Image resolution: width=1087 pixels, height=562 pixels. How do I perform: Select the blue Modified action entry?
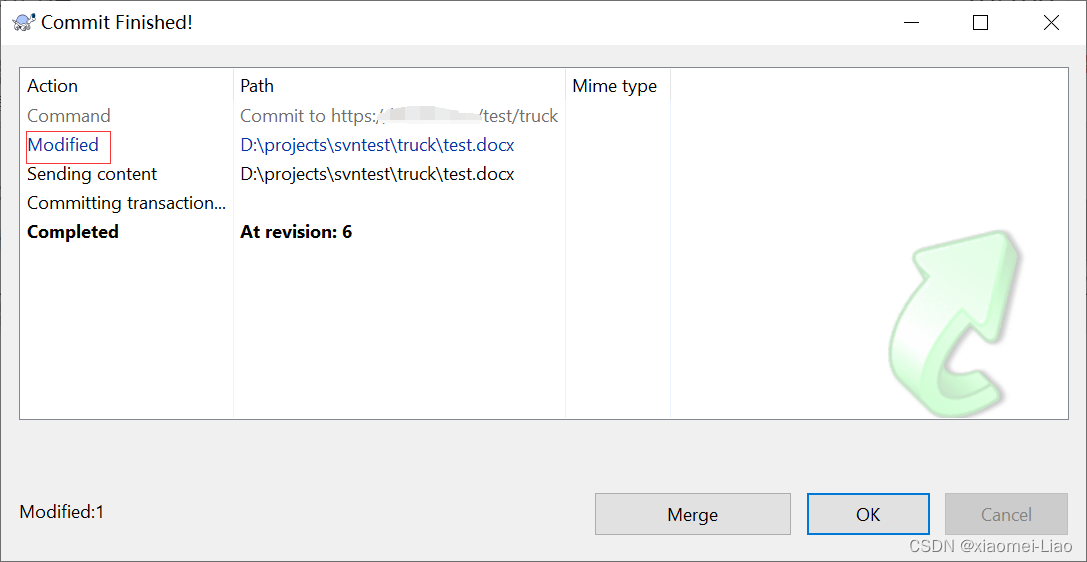point(63,145)
